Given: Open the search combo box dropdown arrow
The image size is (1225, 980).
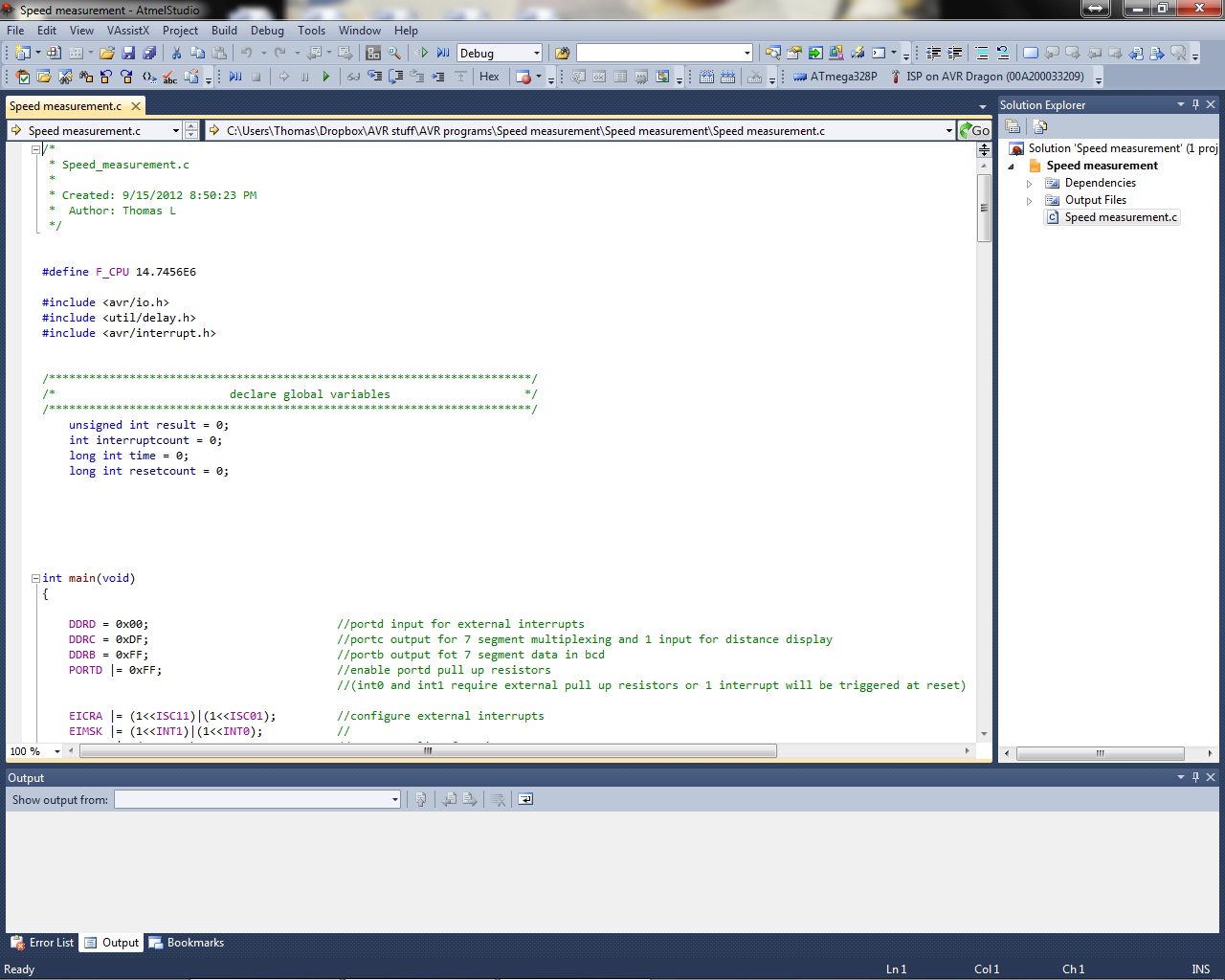Looking at the screenshot, I should pyautogui.click(x=746, y=54).
